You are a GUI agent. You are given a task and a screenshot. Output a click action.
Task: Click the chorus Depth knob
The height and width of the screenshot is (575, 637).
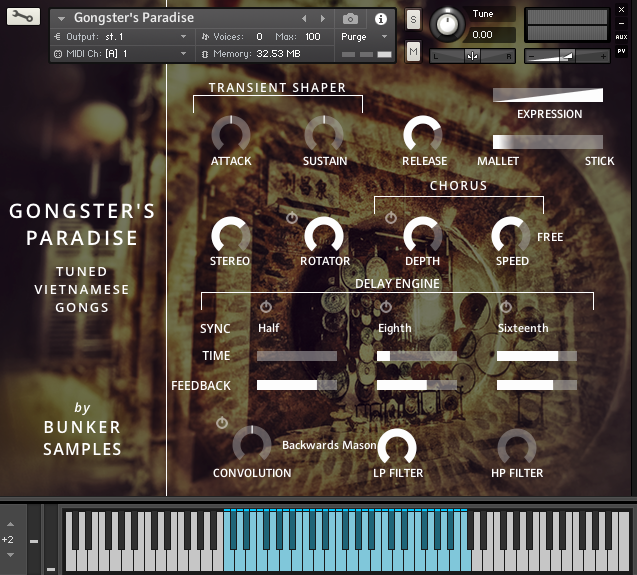(x=422, y=235)
